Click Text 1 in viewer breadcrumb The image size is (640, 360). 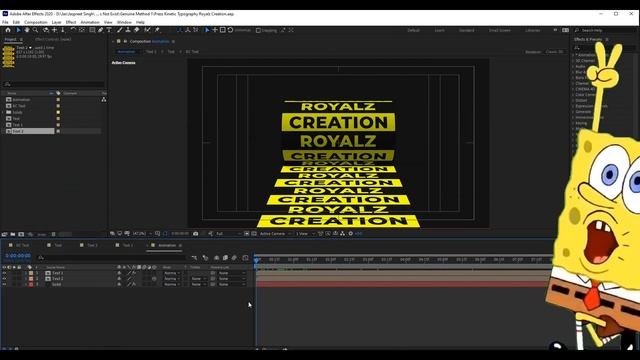click(x=151, y=52)
